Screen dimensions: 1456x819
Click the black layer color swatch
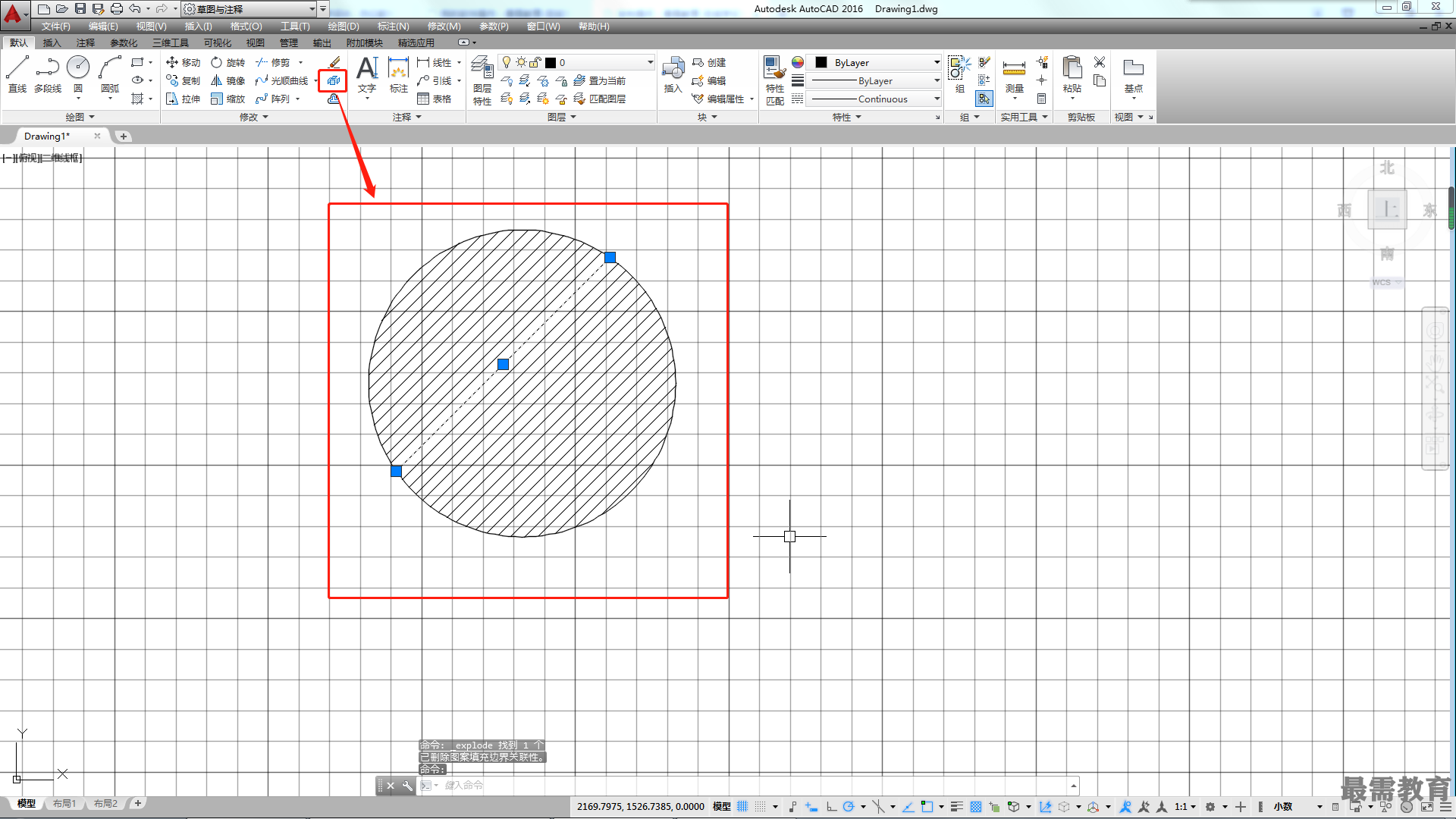(x=551, y=62)
